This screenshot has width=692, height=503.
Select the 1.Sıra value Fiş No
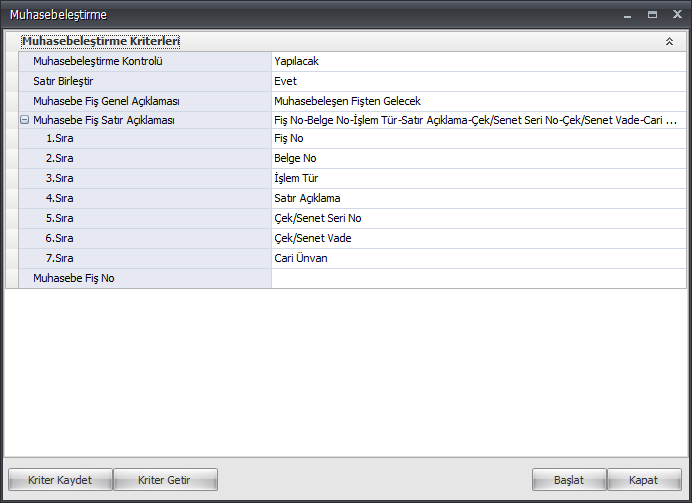tap(478, 139)
